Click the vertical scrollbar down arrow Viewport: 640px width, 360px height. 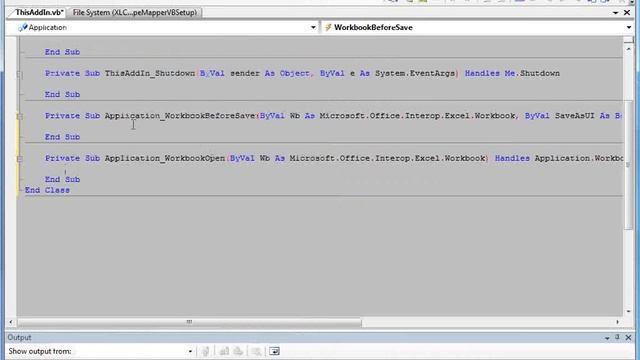click(629, 312)
